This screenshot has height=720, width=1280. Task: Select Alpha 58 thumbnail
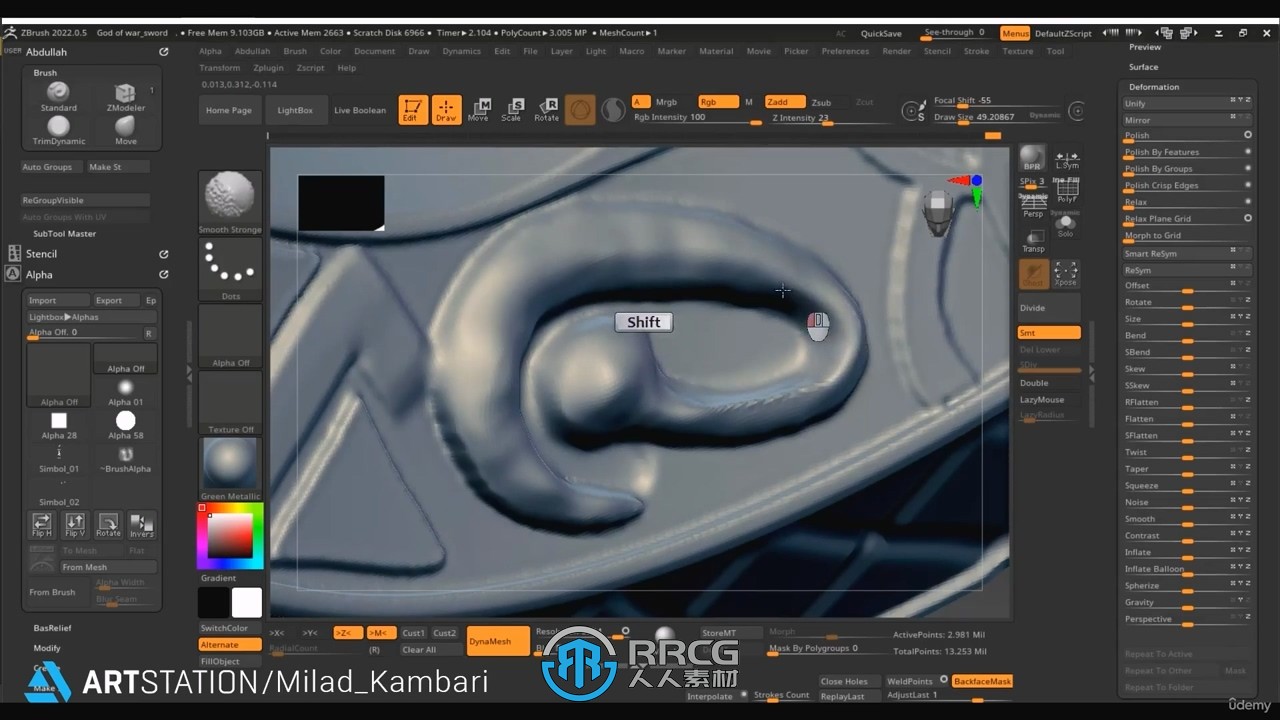pos(125,425)
